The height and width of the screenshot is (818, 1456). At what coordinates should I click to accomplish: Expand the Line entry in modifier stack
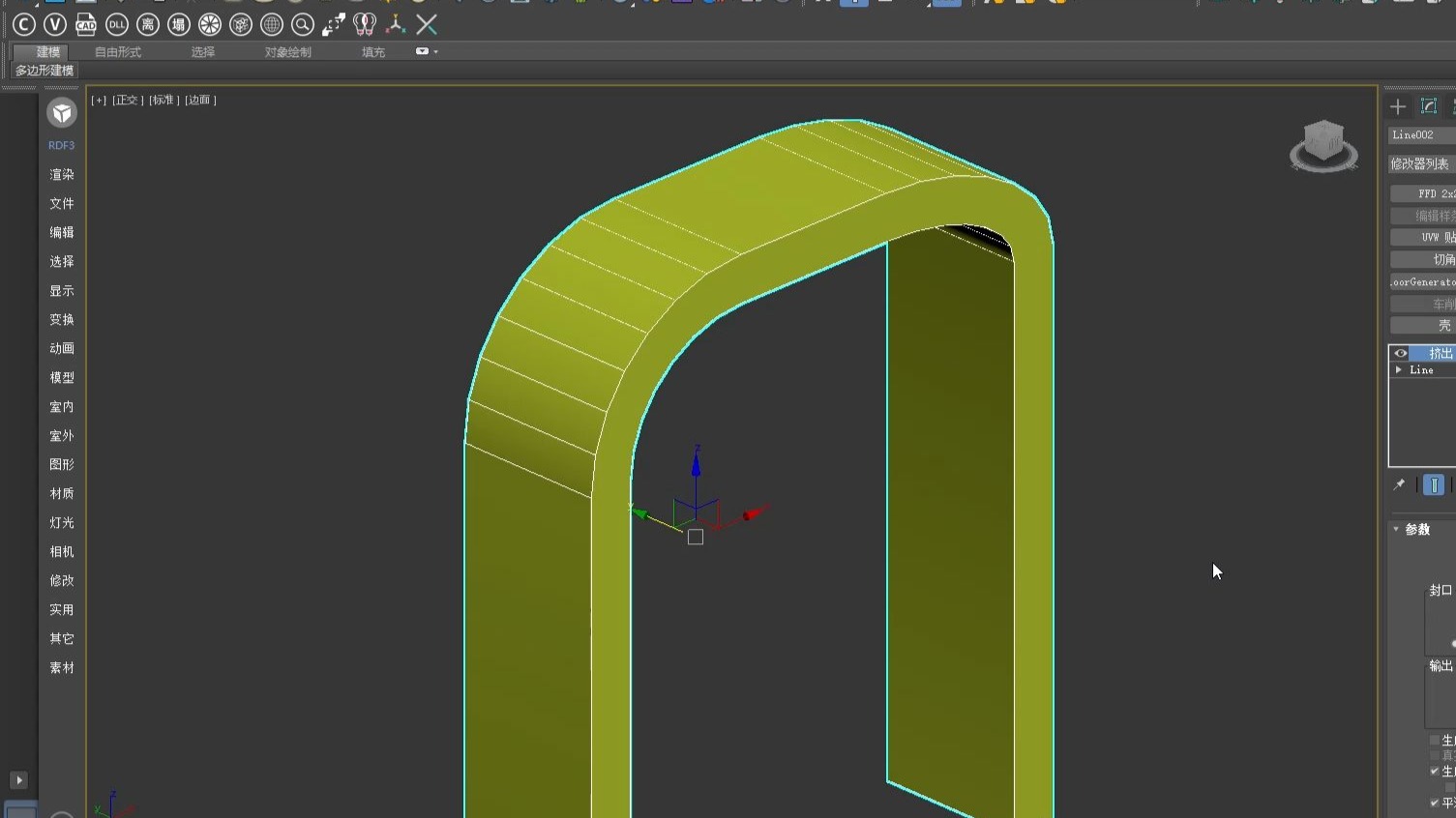1399,369
